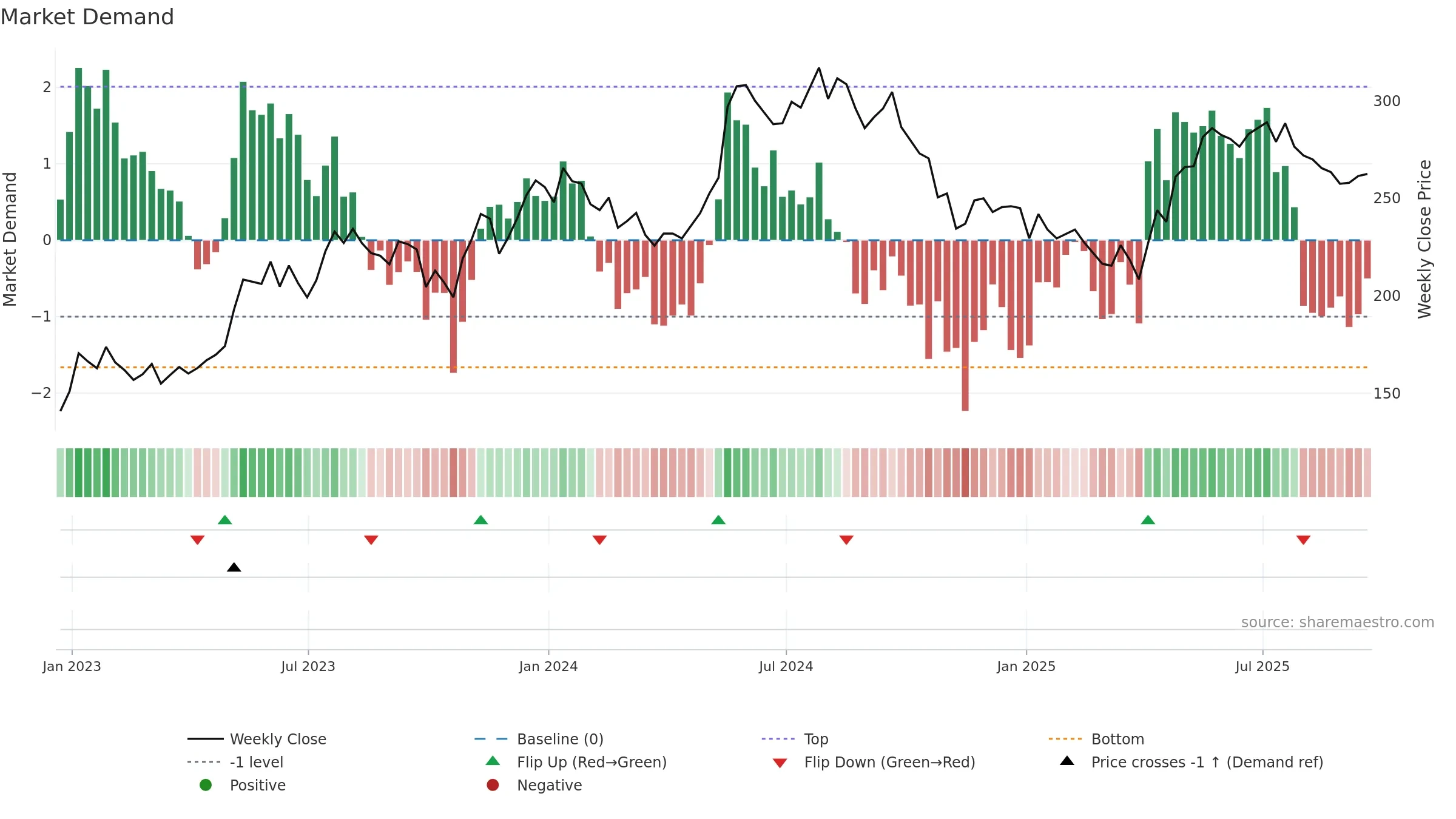This screenshot has width=1456, height=819.
Task: Click the 150 price tick label
Action: coord(1387,394)
